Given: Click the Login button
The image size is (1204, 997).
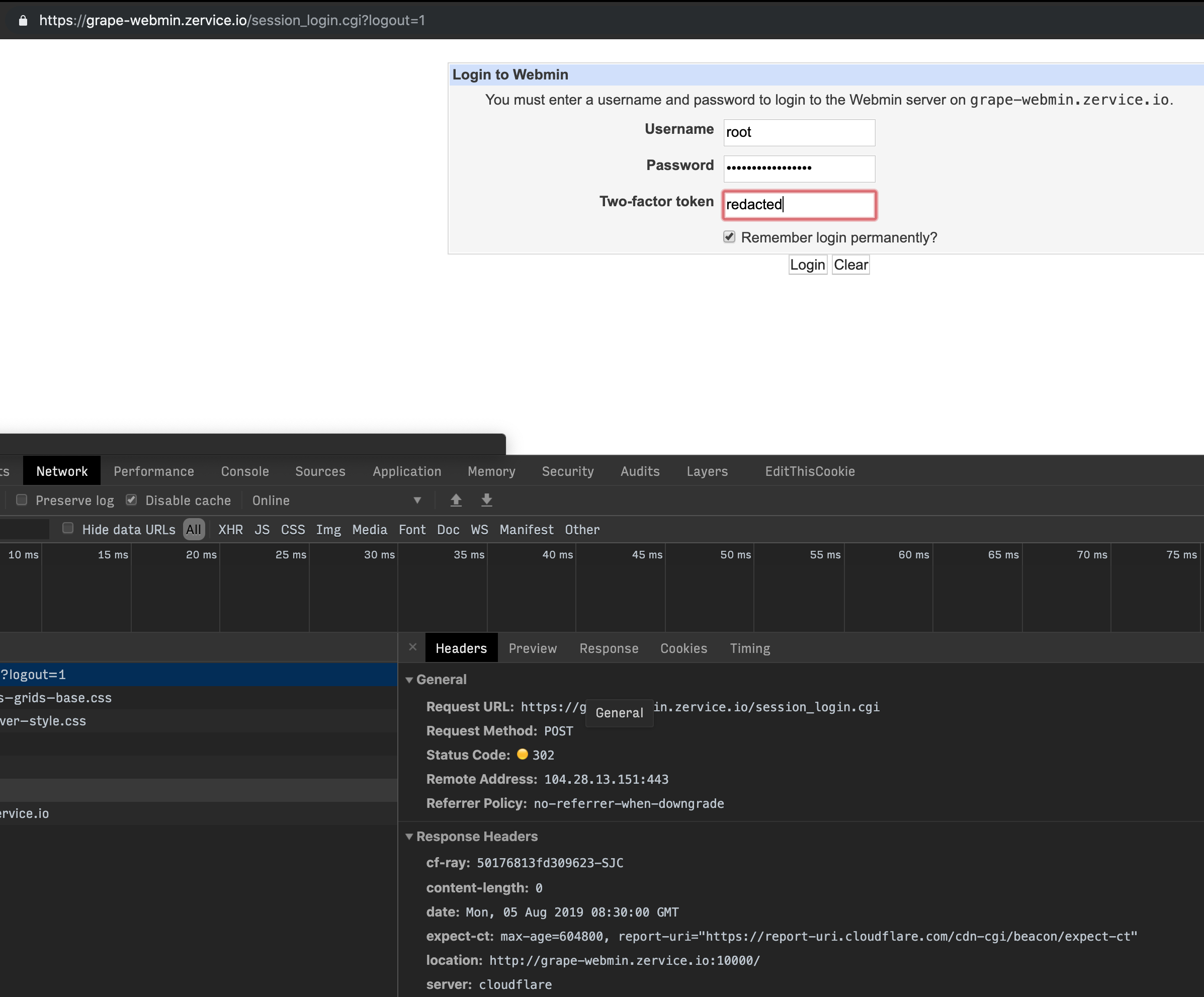Looking at the screenshot, I should click(x=807, y=264).
